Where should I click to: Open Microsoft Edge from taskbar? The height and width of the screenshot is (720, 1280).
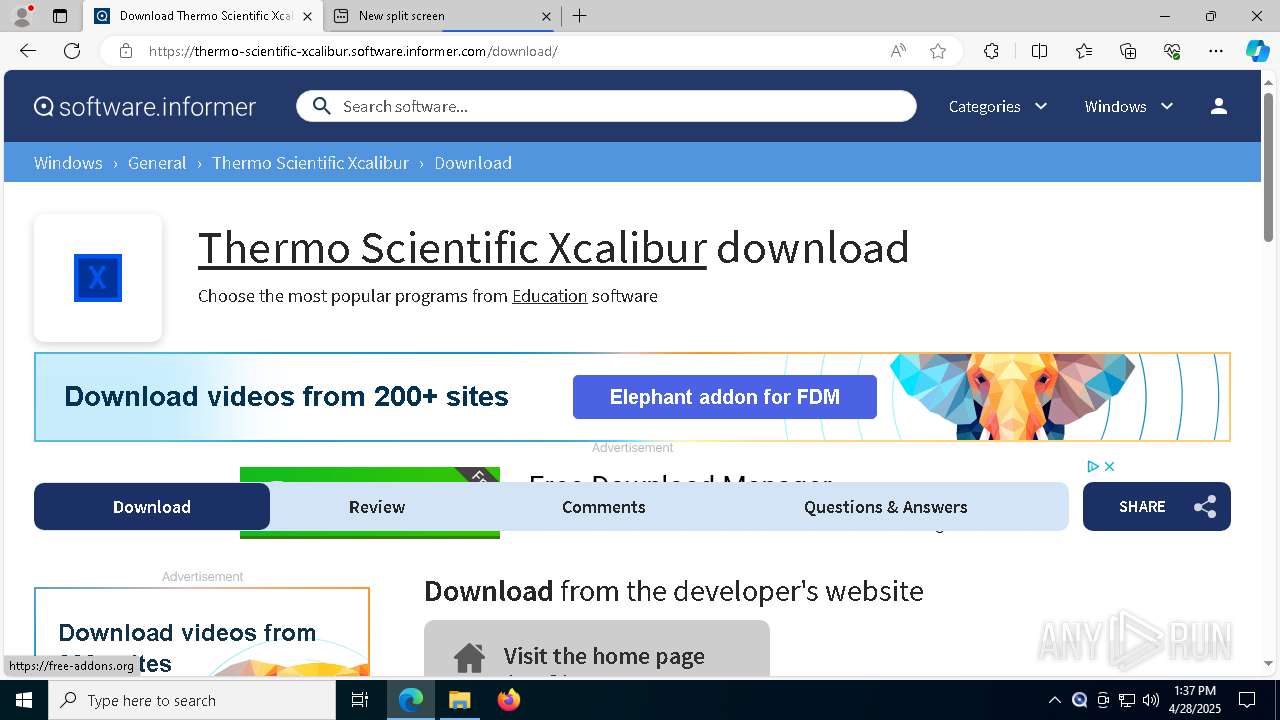click(x=411, y=700)
